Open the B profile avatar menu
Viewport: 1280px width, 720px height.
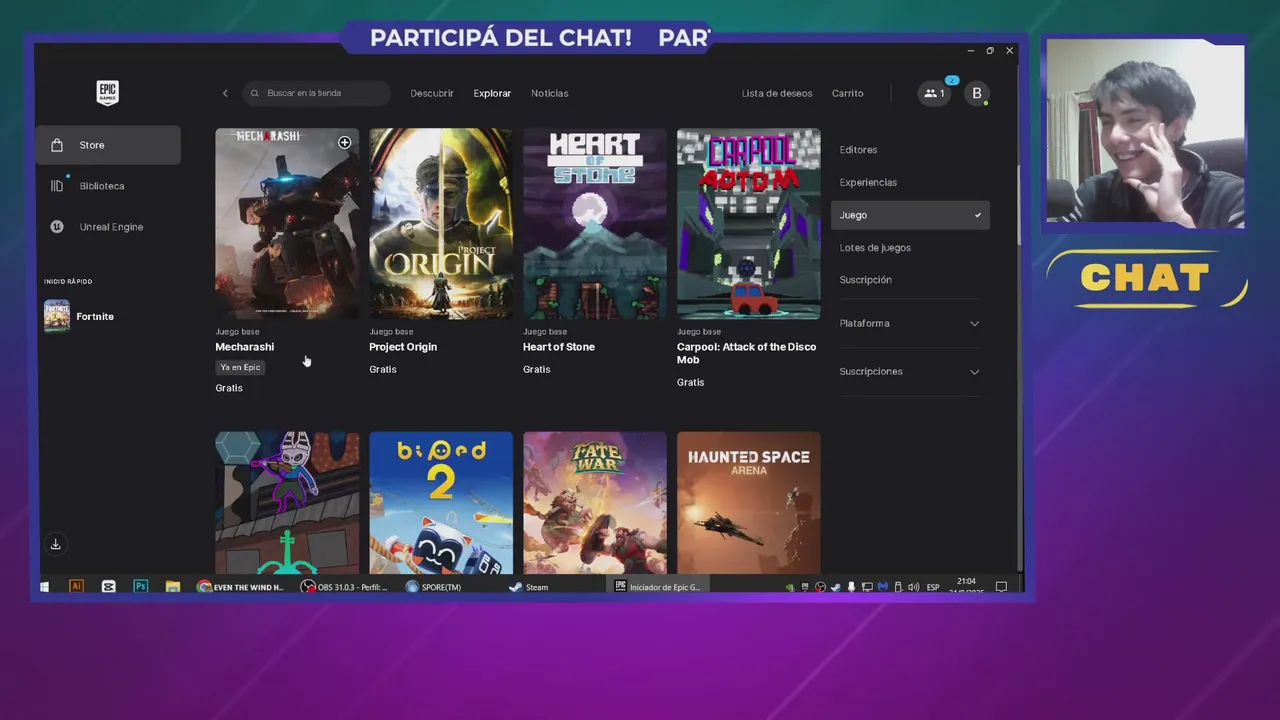tap(977, 93)
